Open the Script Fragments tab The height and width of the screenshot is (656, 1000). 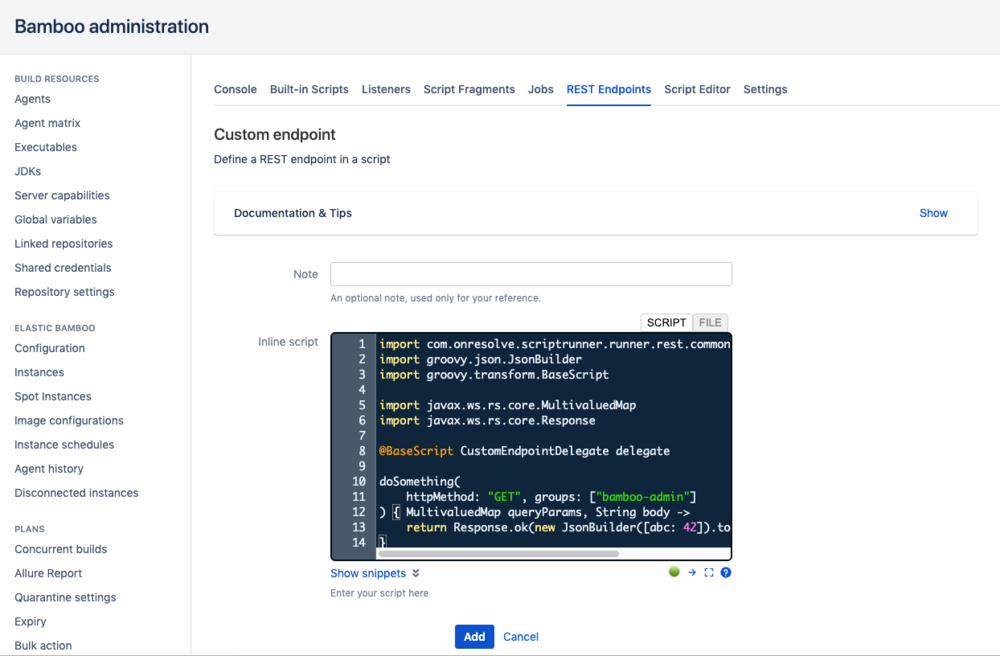(469, 89)
